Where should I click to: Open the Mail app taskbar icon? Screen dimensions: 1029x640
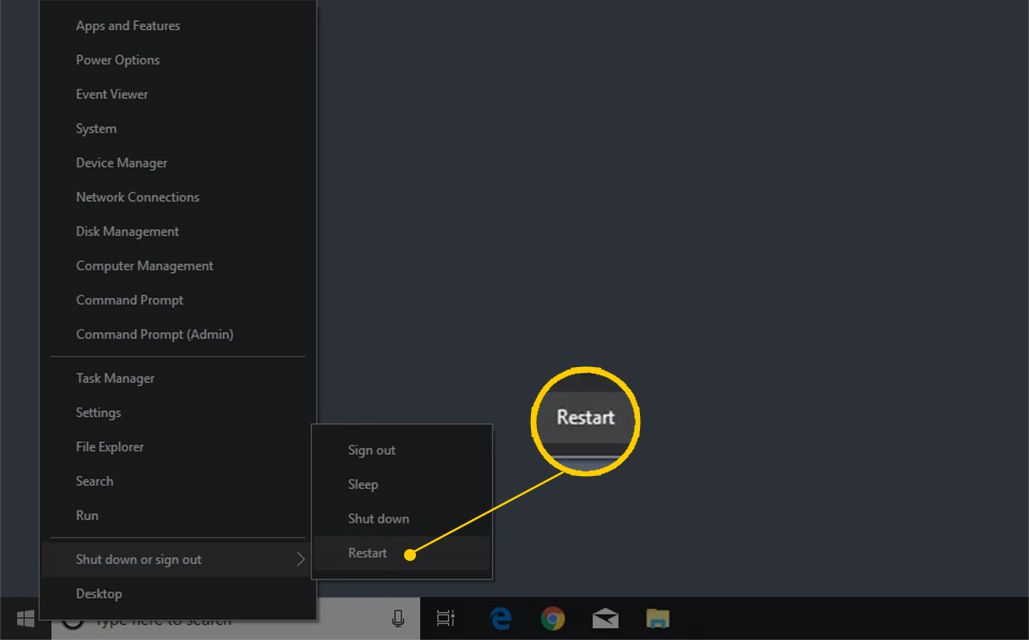point(605,619)
